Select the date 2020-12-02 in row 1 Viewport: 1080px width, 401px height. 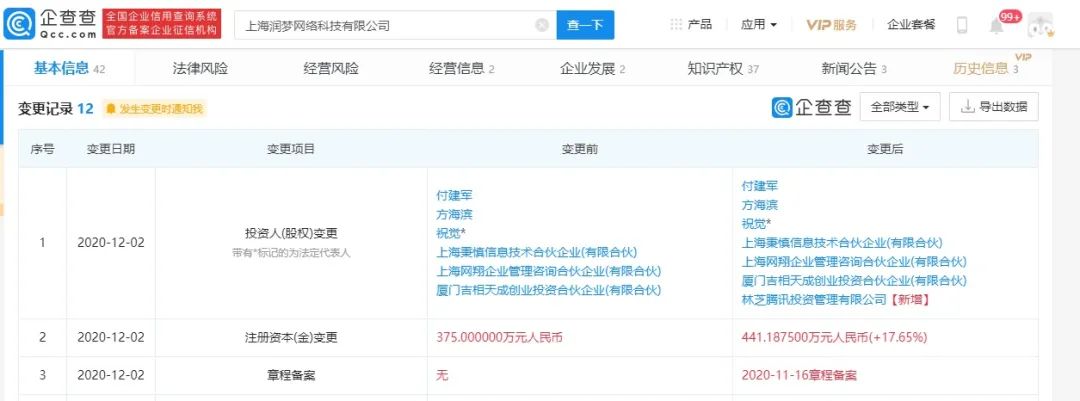111,243
